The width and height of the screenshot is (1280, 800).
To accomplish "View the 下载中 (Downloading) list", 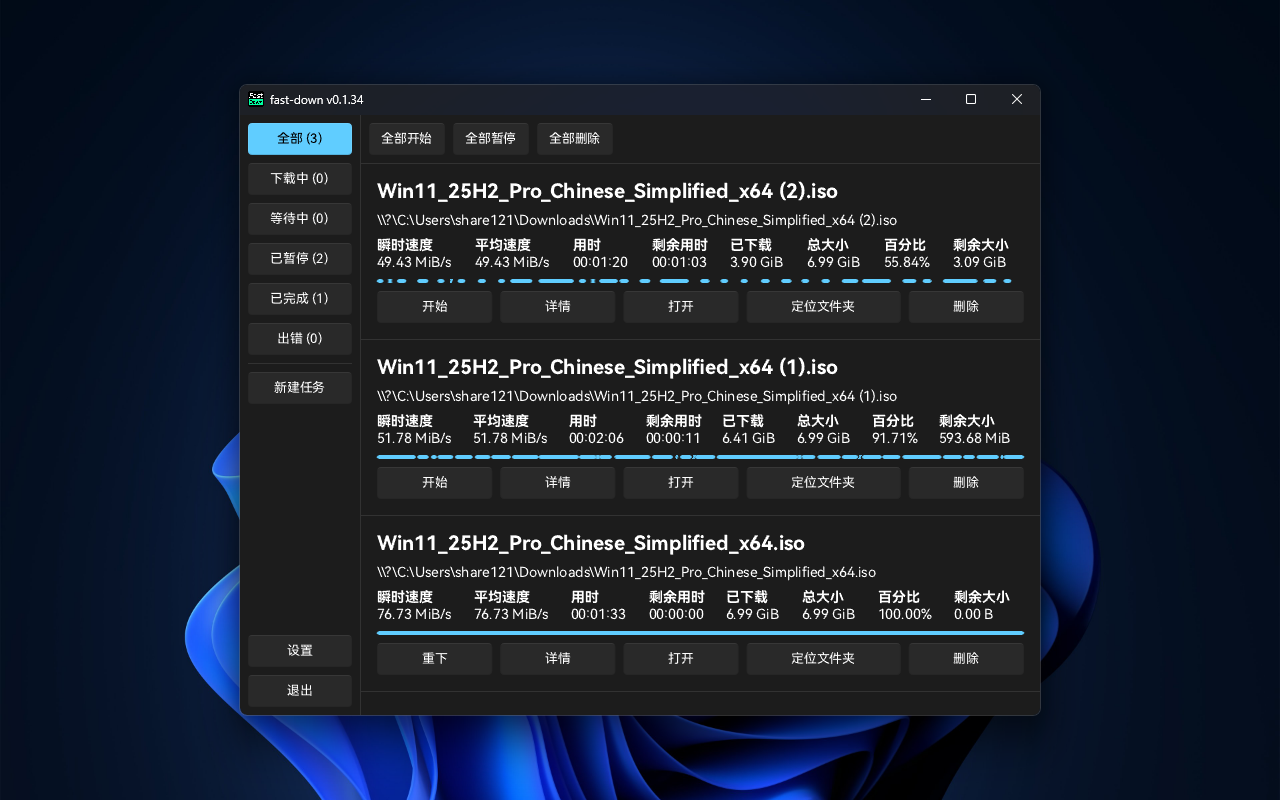I will click(x=299, y=178).
